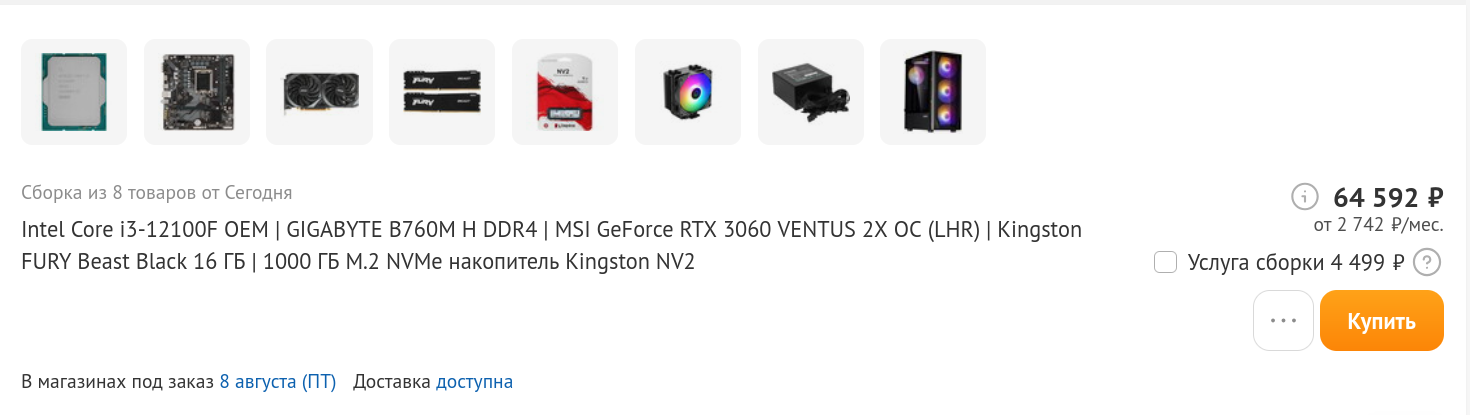The width and height of the screenshot is (1470, 415).
Task: Select the GIGABYTE motherboard thumbnail
Action: pos(197,92)
